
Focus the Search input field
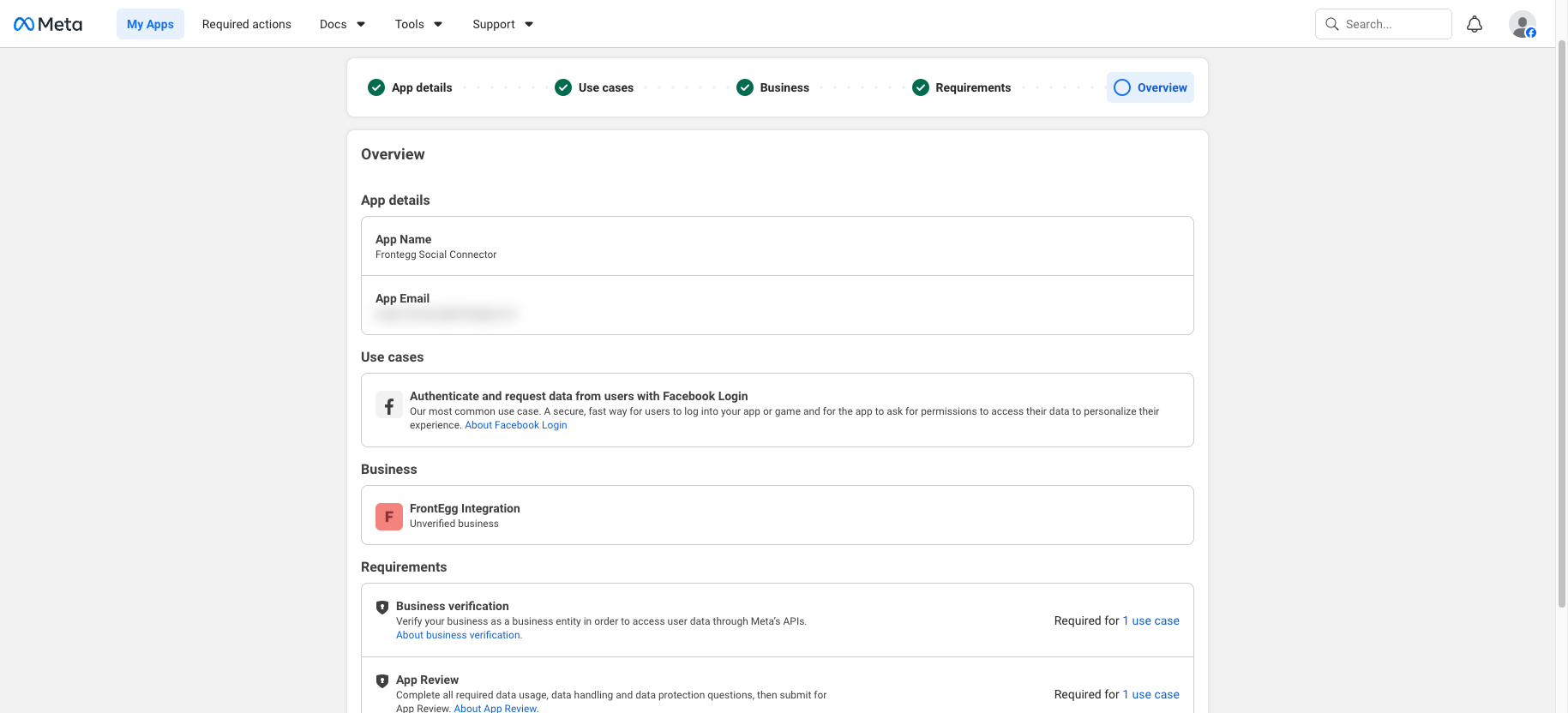click(1384, 24)
